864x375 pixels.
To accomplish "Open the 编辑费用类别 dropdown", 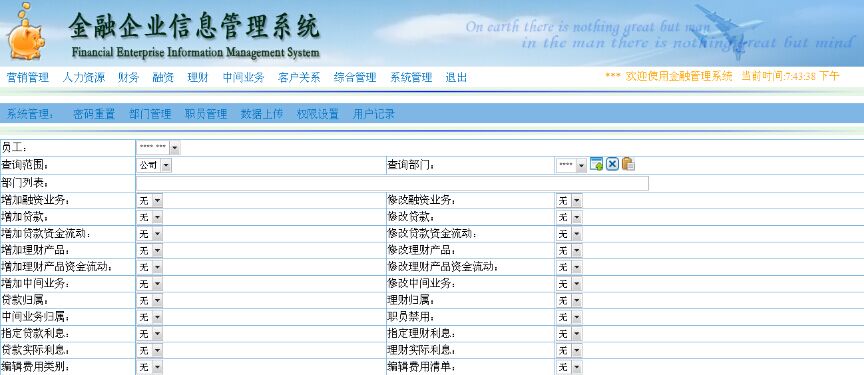I will [150, 367].
